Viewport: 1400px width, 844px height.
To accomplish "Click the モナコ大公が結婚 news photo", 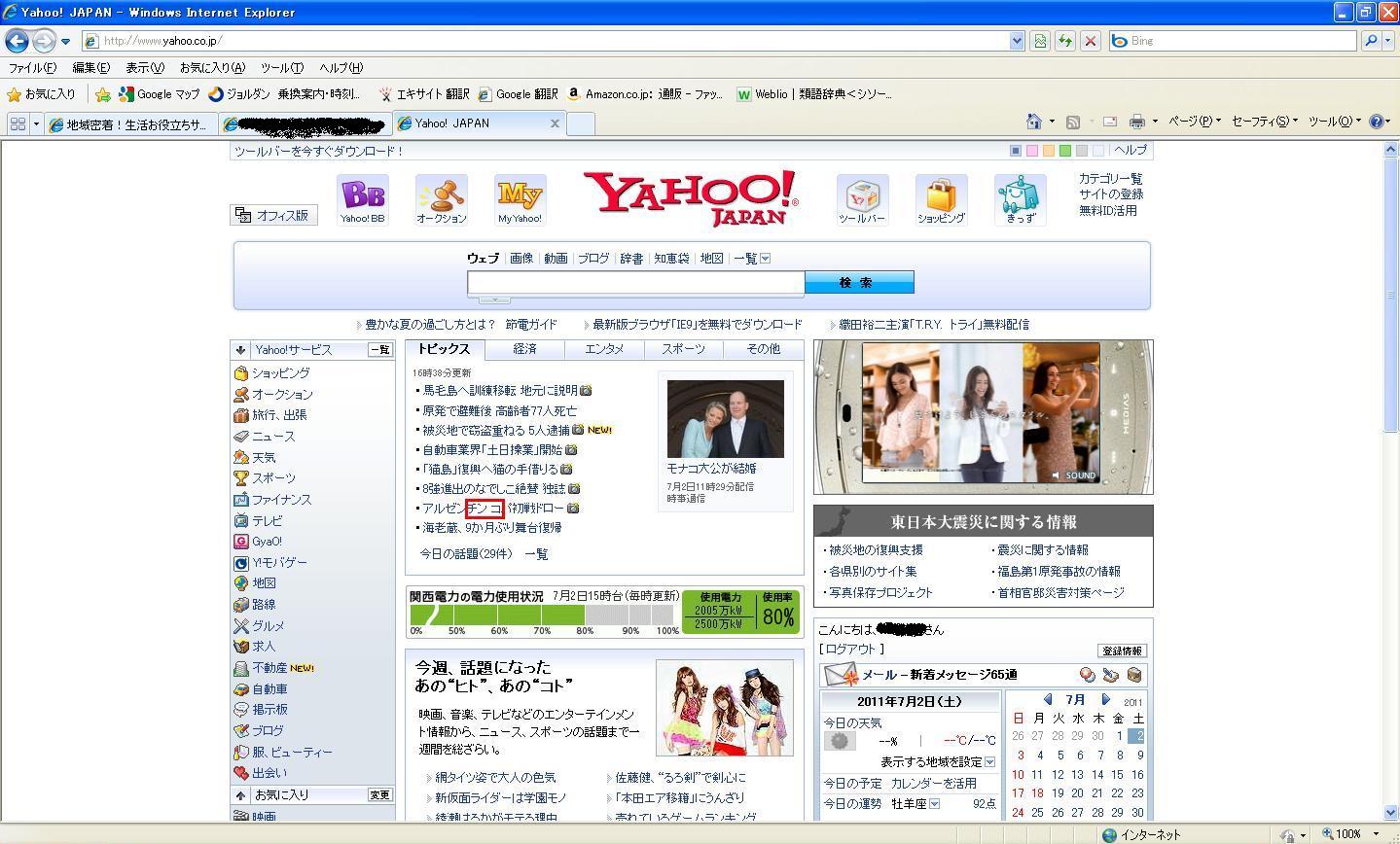I will tap(726, 418).
